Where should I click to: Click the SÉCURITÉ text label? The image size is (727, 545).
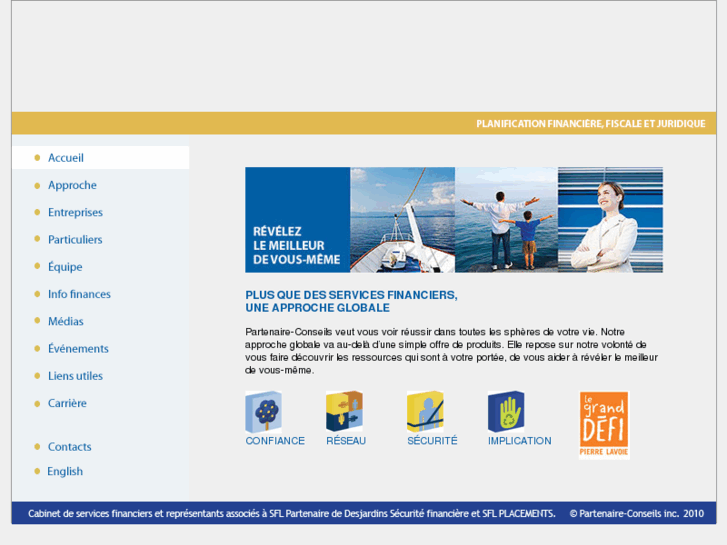pyautogui.click(x=432, y=441)
